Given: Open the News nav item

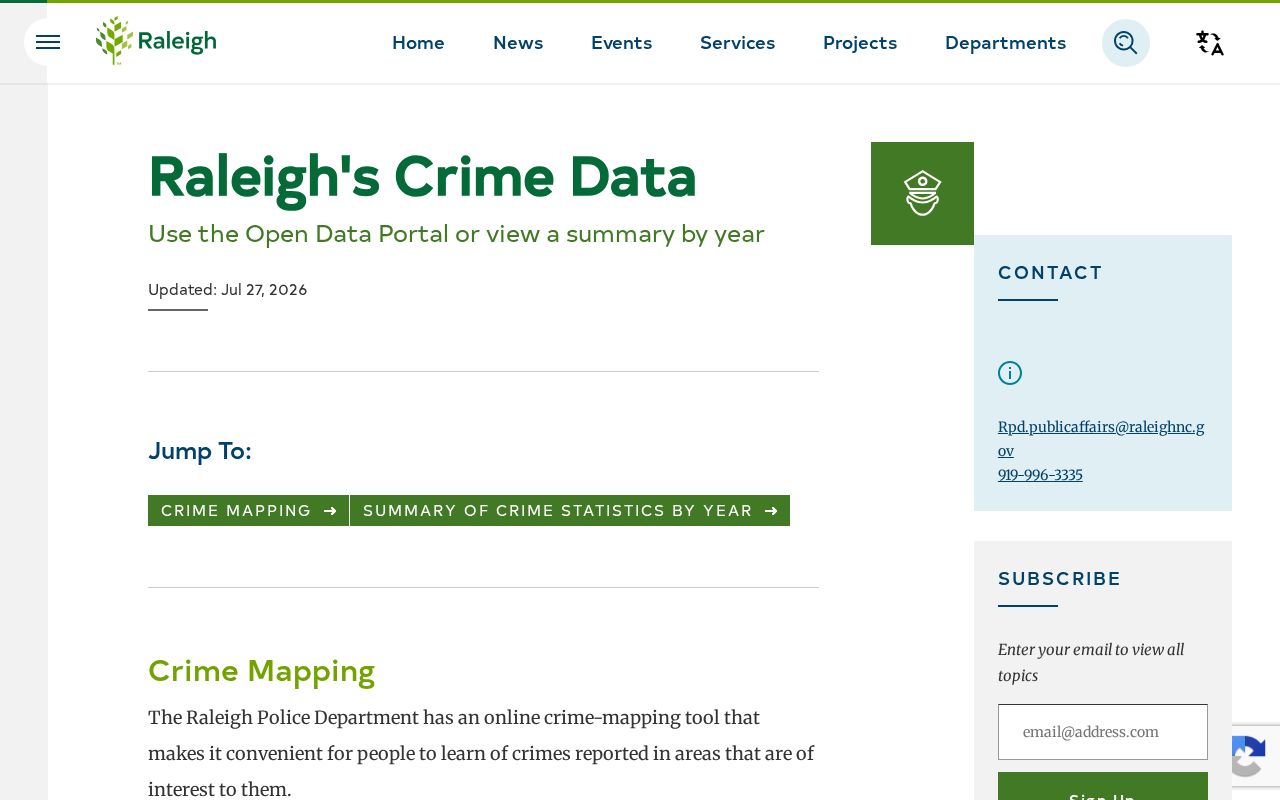Looking at the screenshot, I should pos(518,43).
